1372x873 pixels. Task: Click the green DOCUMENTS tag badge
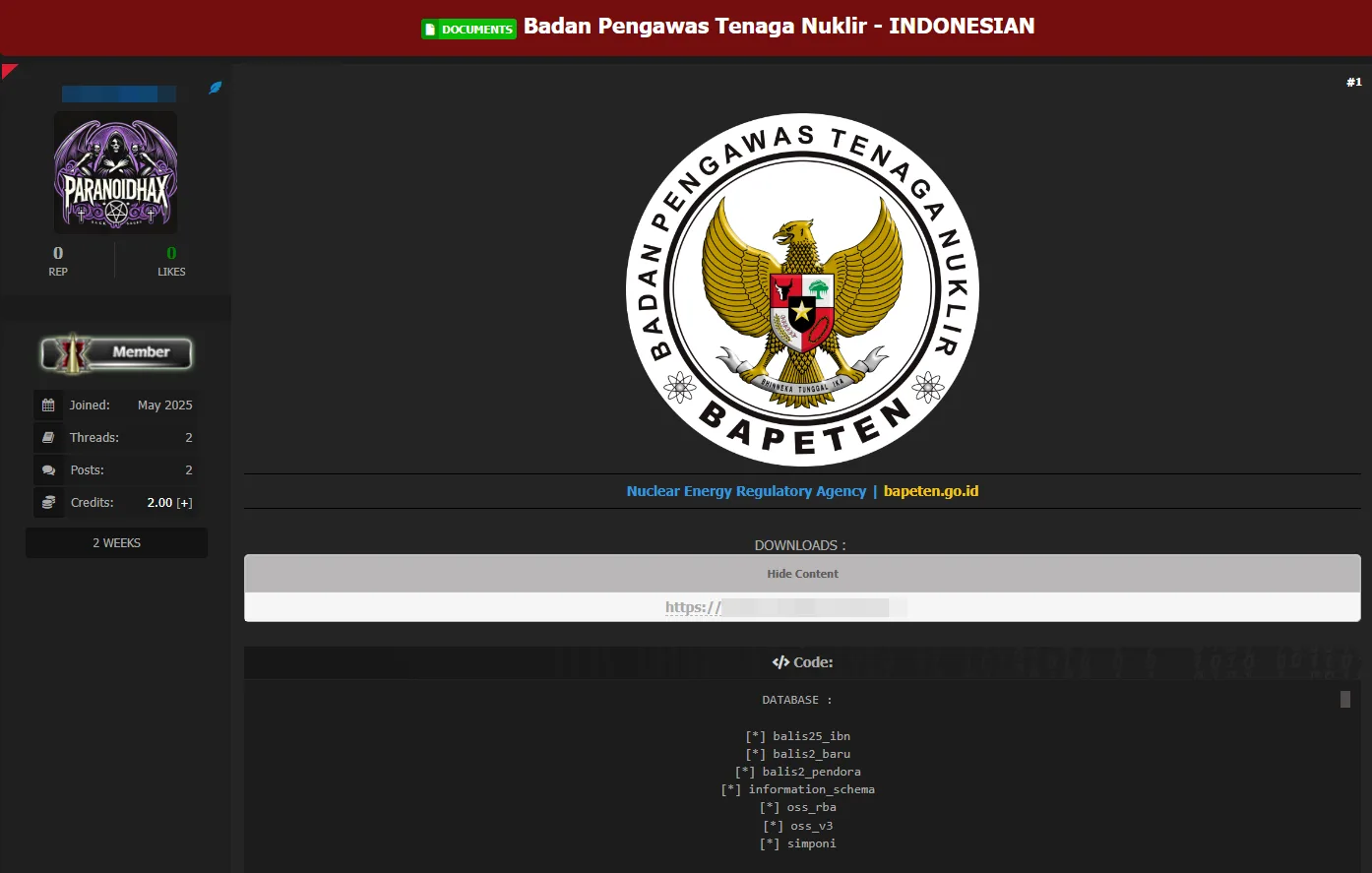468,29
